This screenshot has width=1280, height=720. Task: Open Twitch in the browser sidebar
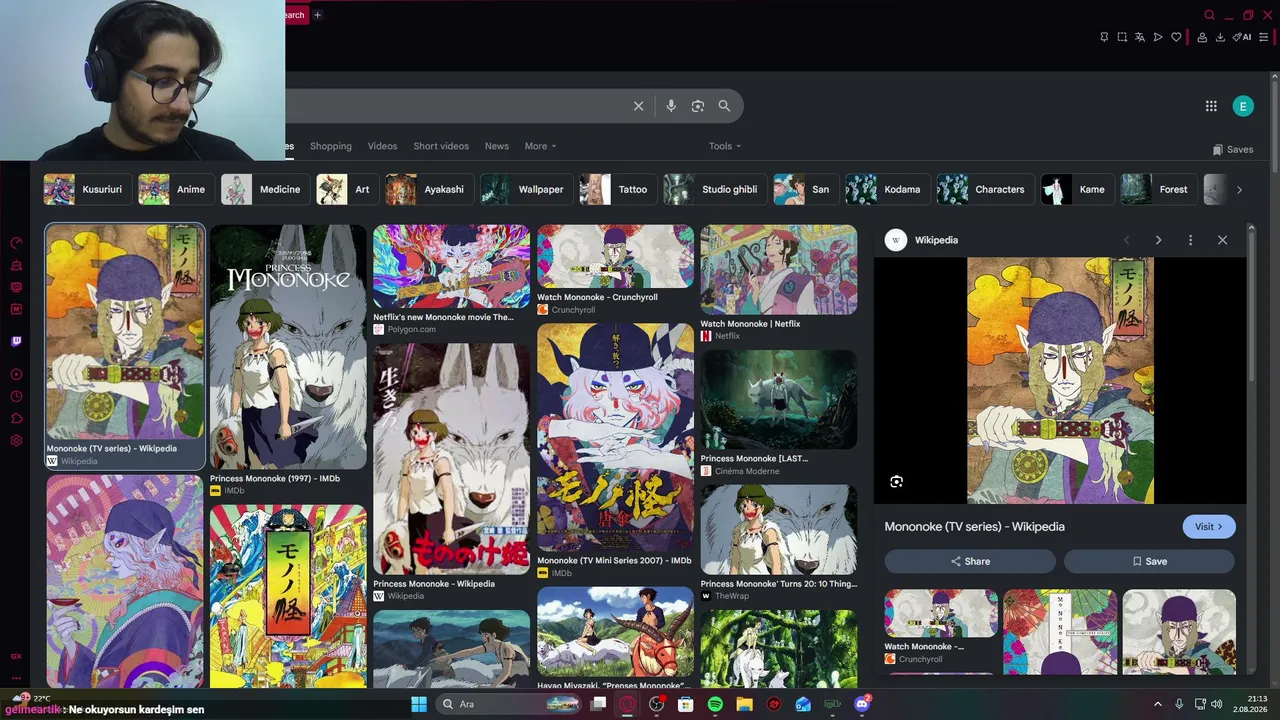tap(16, 341)
